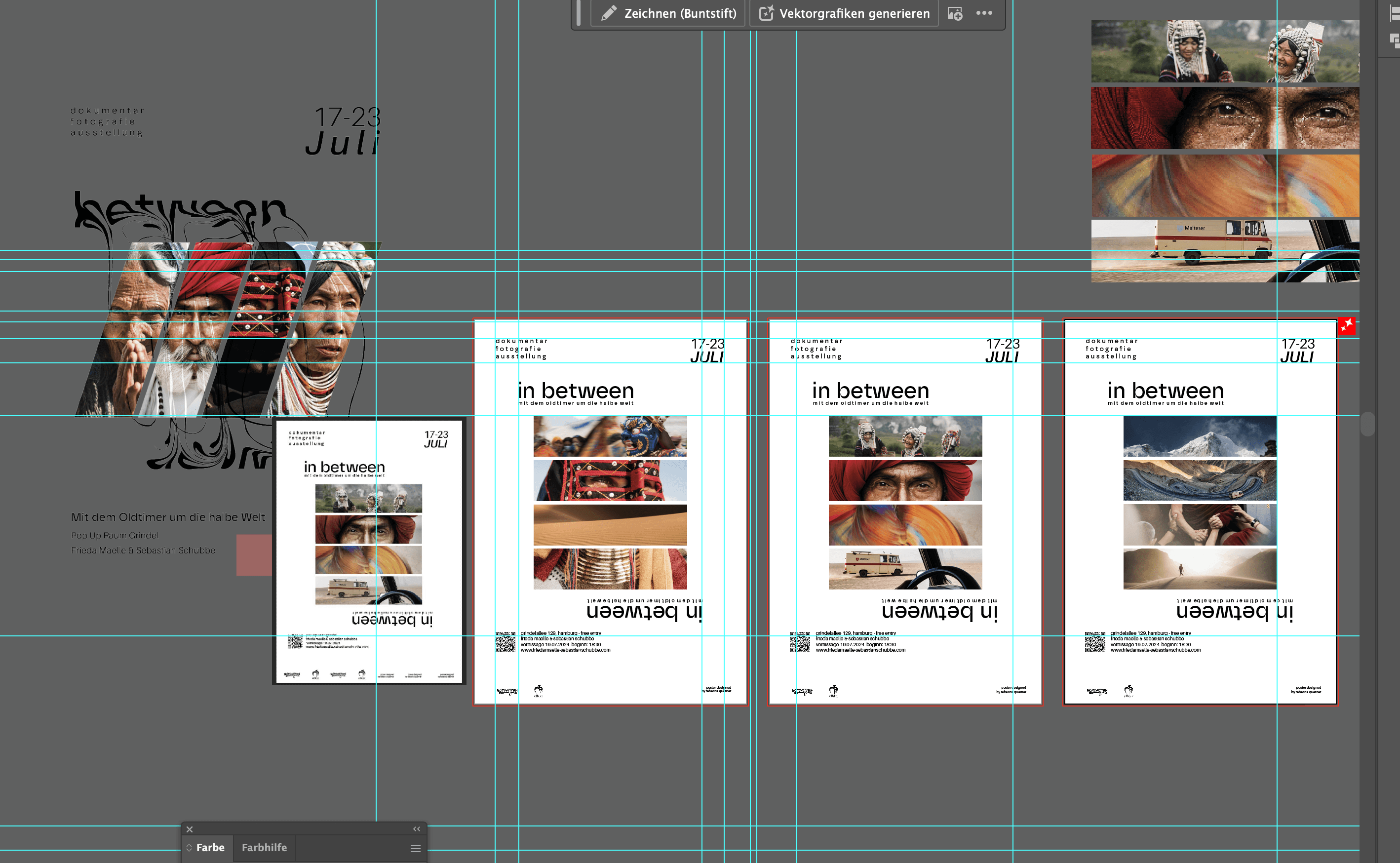1400x863 pixels.
Task: Click the image-plus icon in contextual bar
Action: 955,13
